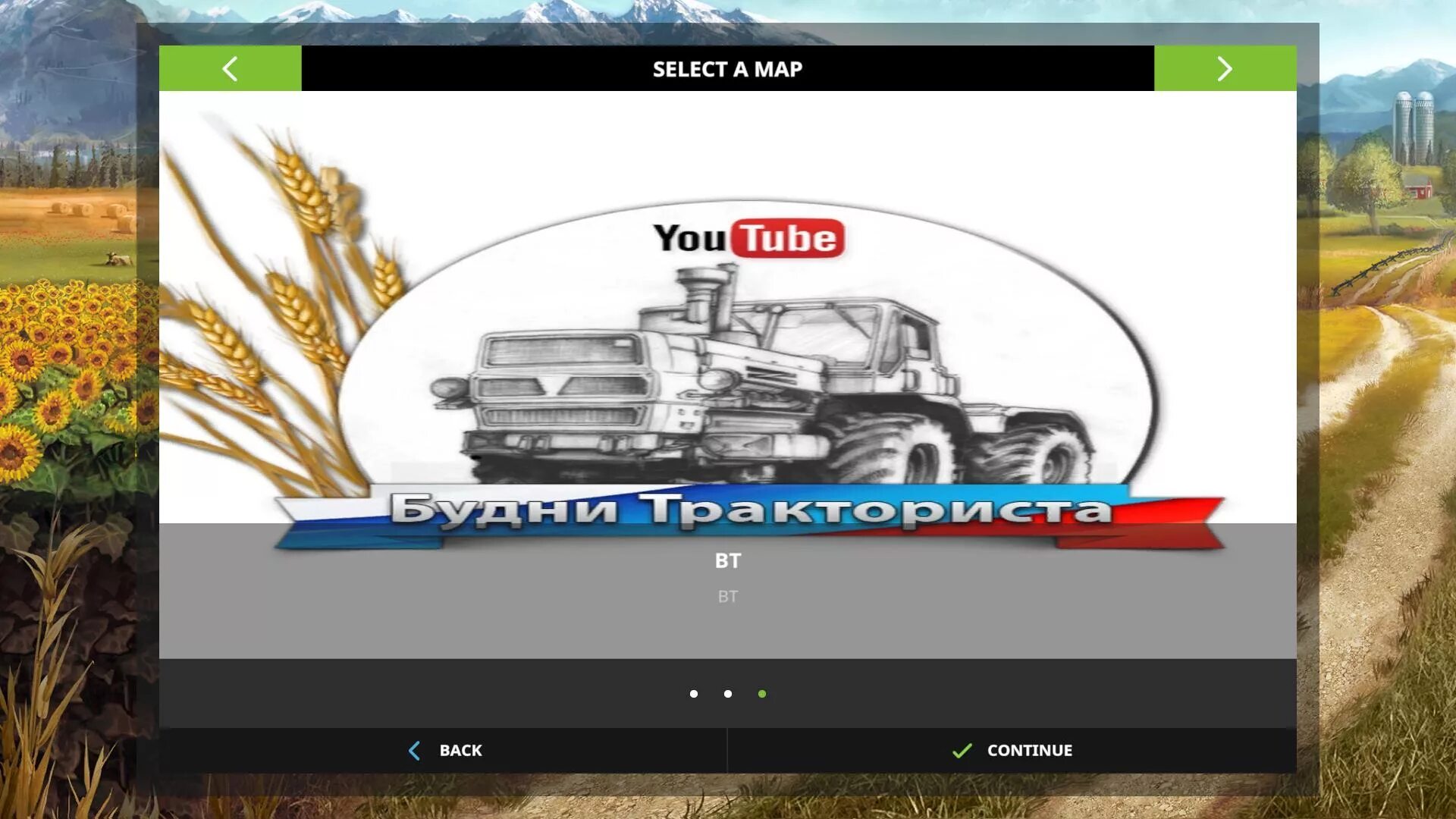Click the green checkmark beside CONTINUE
This screenshot has width=1456, height=819.
tap(962, 751)
